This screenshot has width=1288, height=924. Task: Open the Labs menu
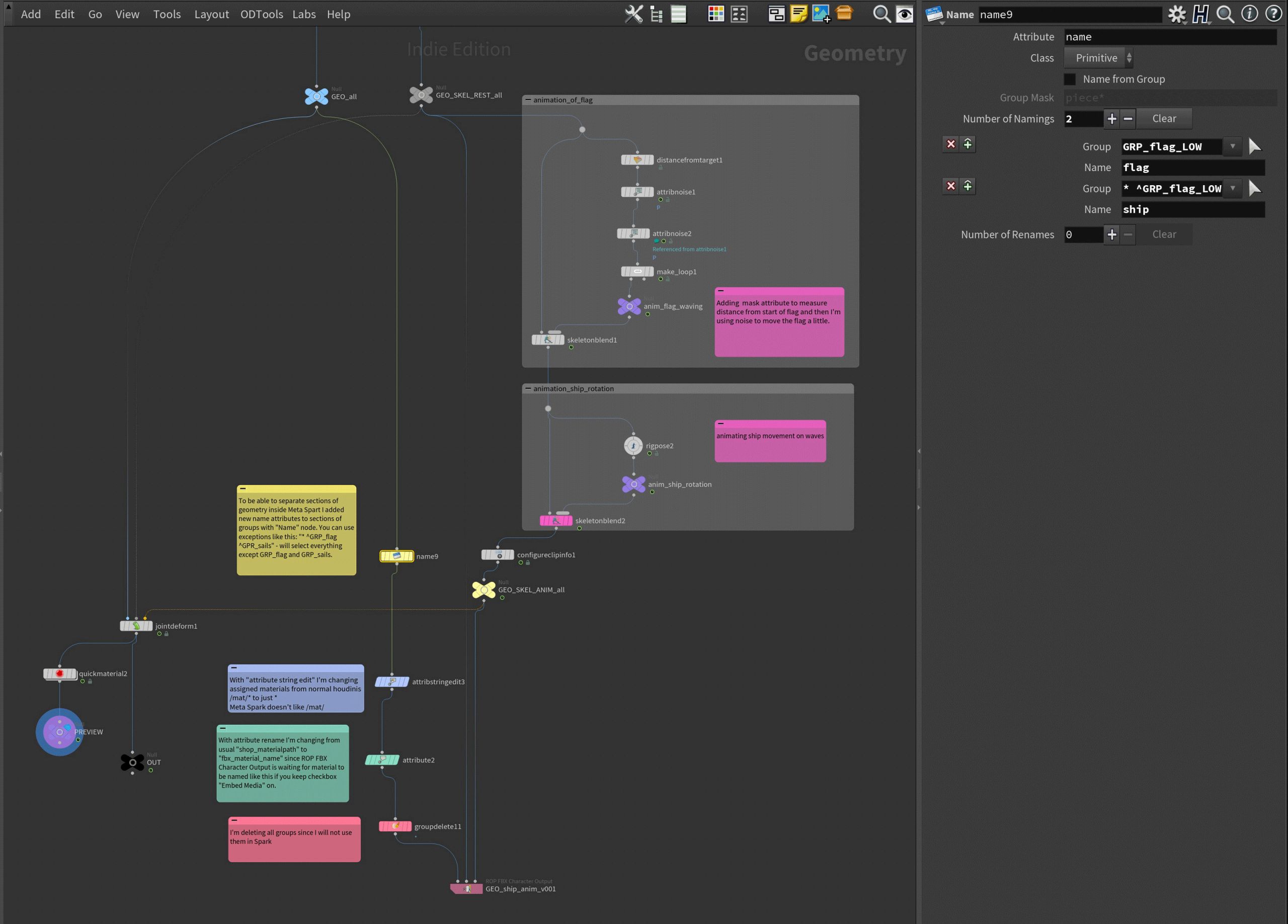[304, 14]
